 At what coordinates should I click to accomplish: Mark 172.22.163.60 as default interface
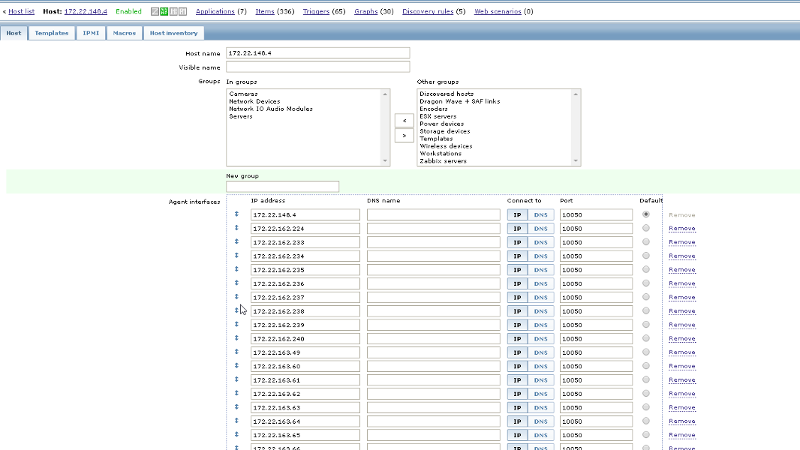[645, 366]
